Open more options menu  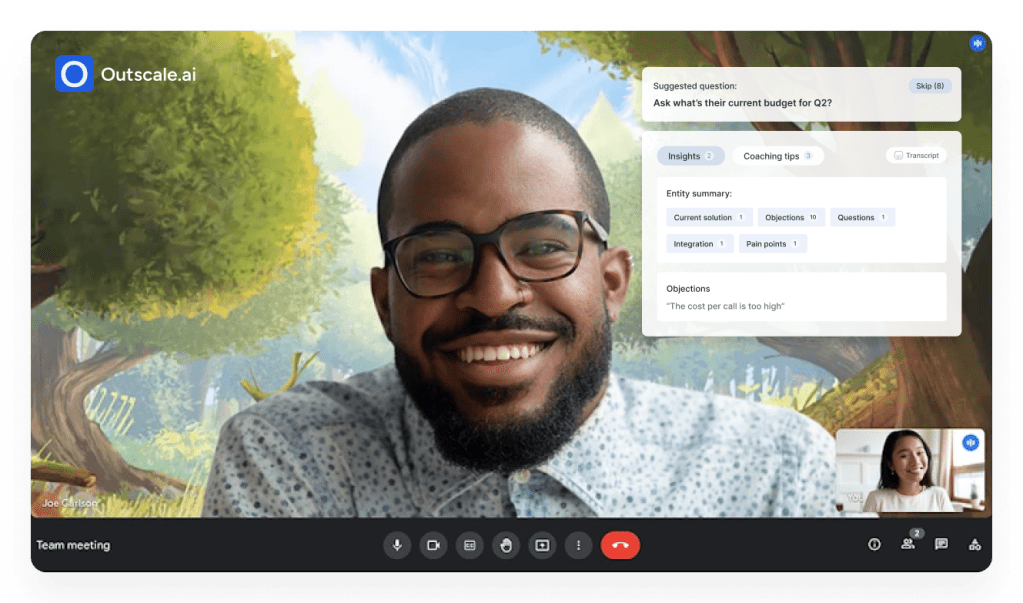[x=578, y=545]
